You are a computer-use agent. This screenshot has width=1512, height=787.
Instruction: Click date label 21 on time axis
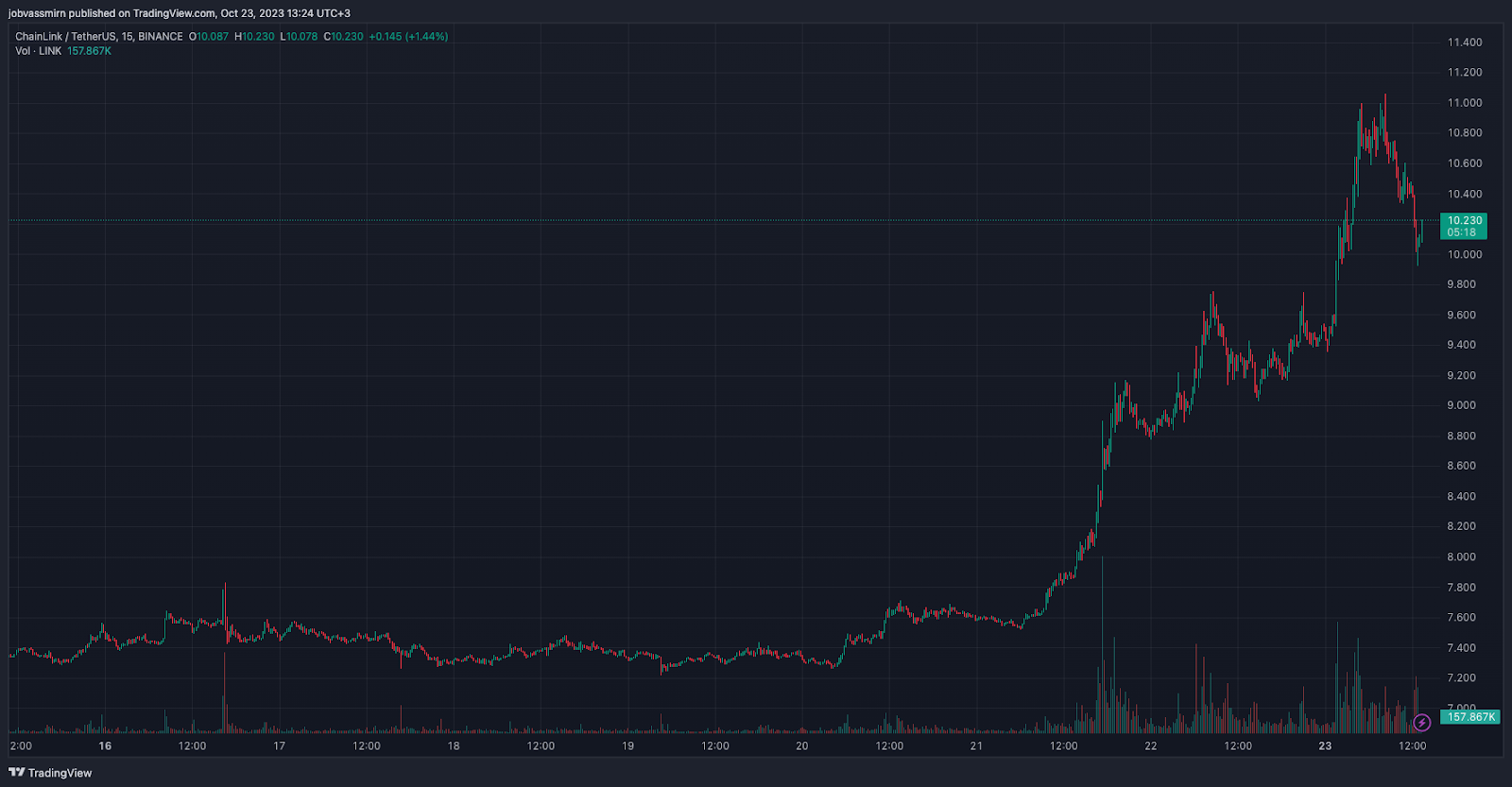coord(976,745)
